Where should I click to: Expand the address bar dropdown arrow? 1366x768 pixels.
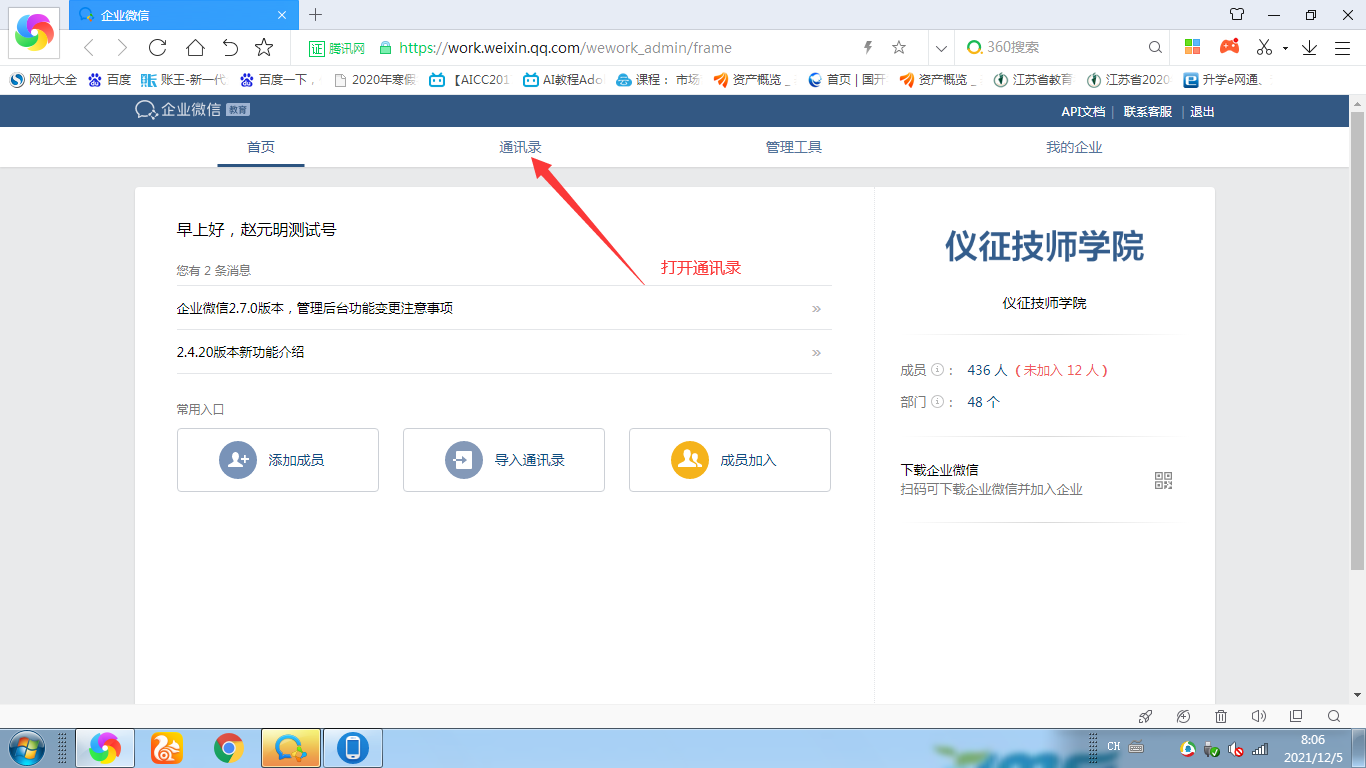point(940,47)
